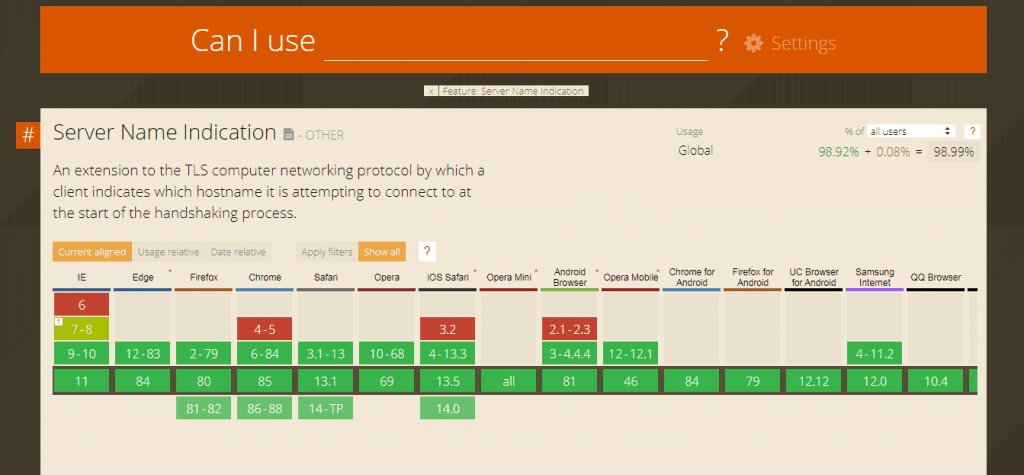Image resolution: width=1024 pixels, height=475 pixels.
Task: Open the all users usage dropdown
Action: click(911, 131)
